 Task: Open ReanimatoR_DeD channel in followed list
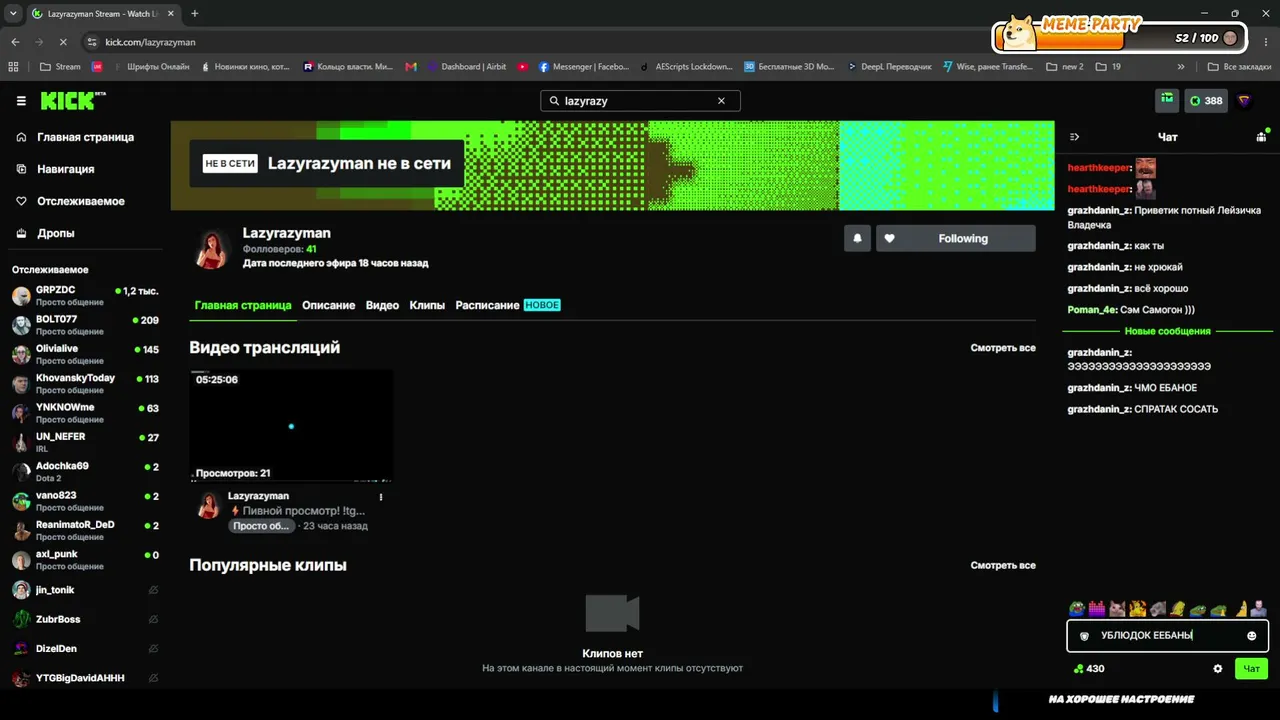[86, 531]
